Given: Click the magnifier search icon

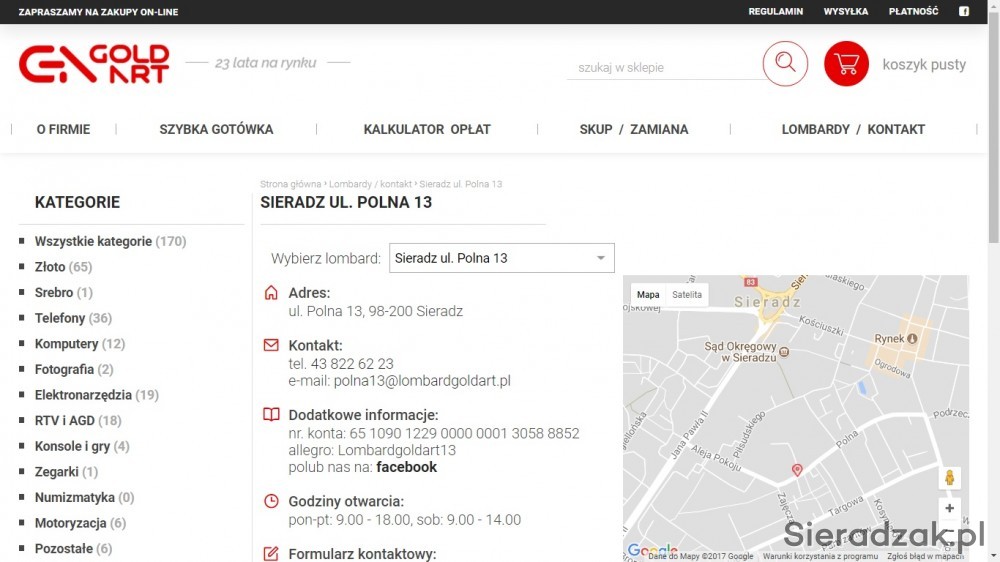Looking at the screenshot, I should 785,64.
